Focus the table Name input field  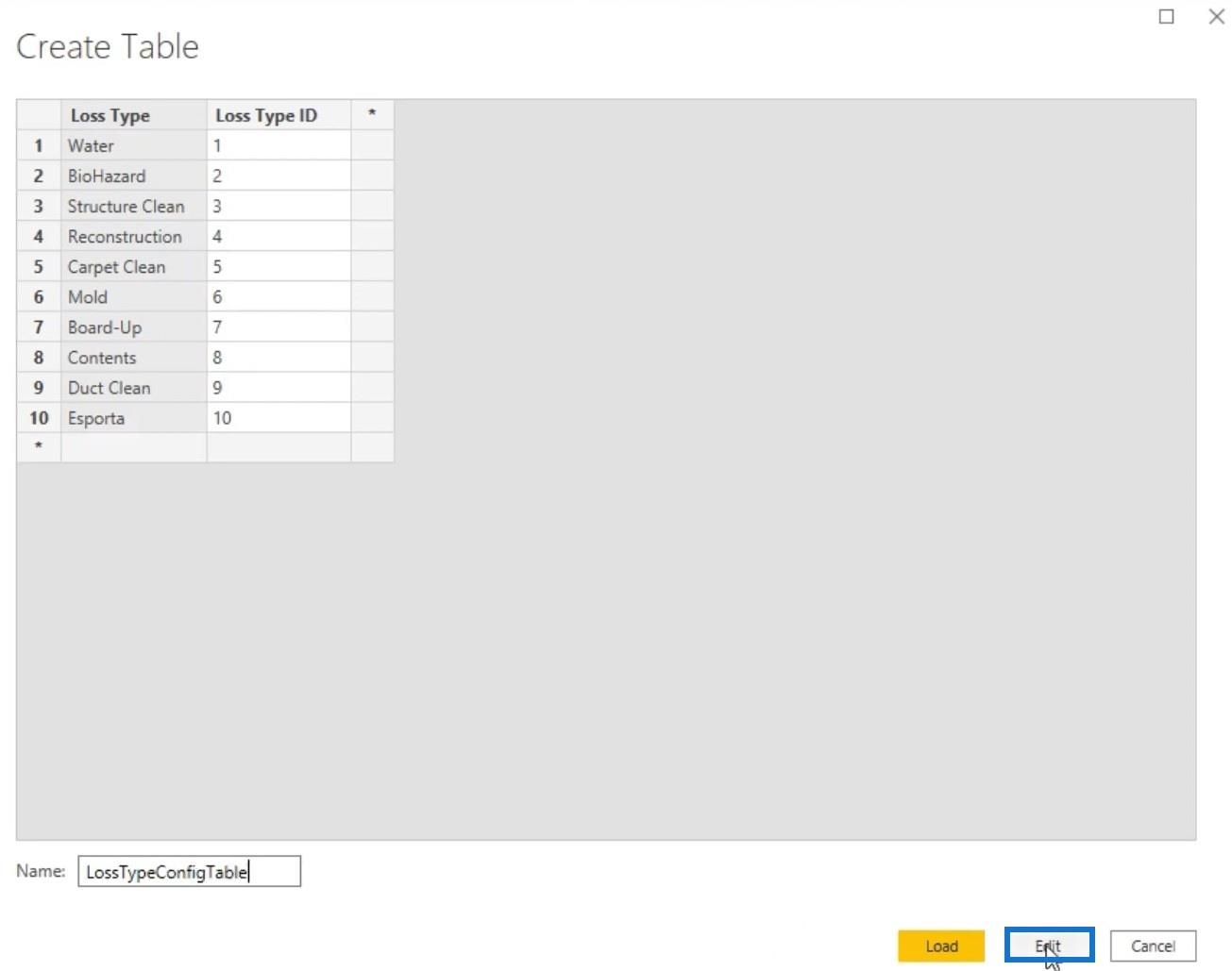point(189,871)
